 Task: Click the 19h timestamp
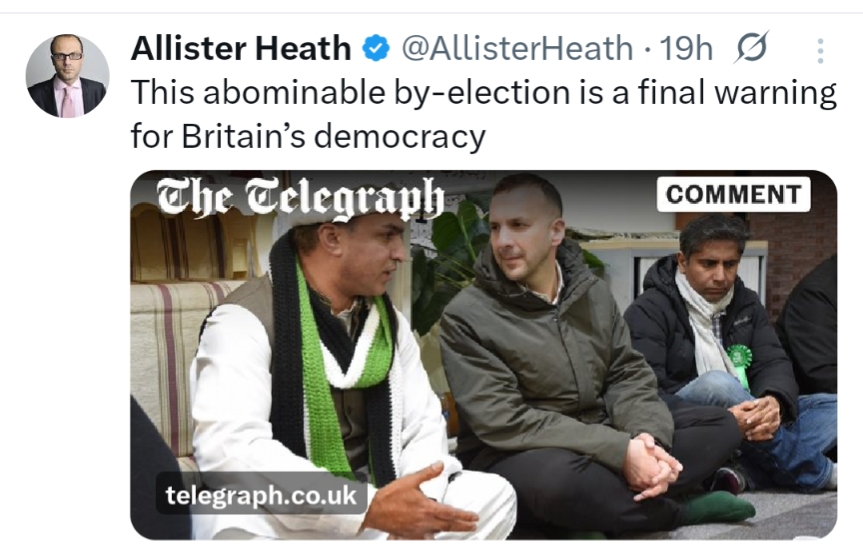click(x=690, y=48)
